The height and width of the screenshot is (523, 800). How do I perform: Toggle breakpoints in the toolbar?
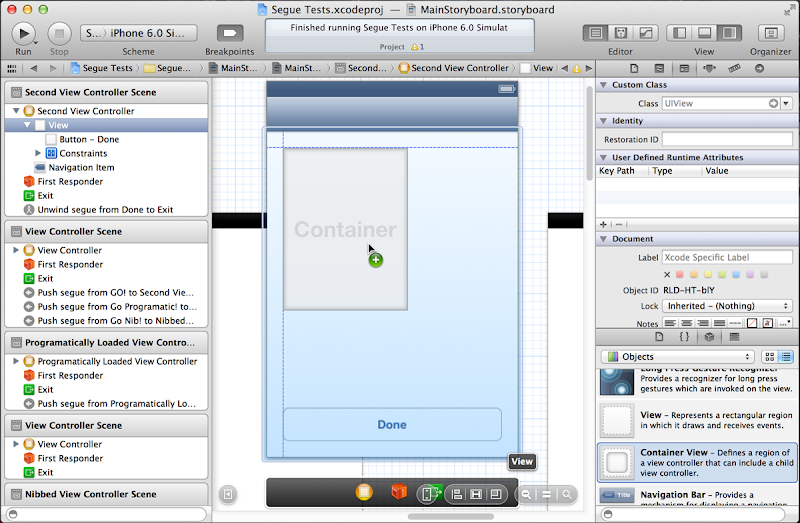pyautogui.click(x=230, y=34)
